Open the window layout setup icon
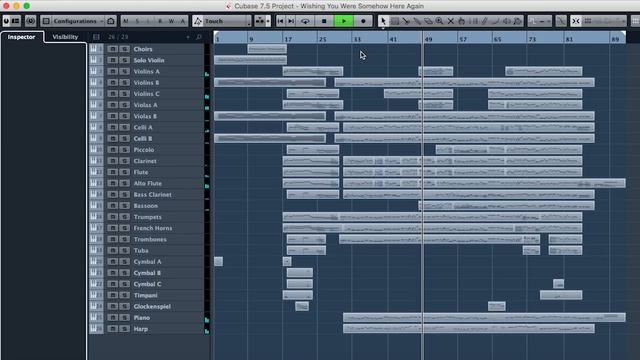Screen dimensions: 640x360 pyautogui.click(x=16, y=21)
